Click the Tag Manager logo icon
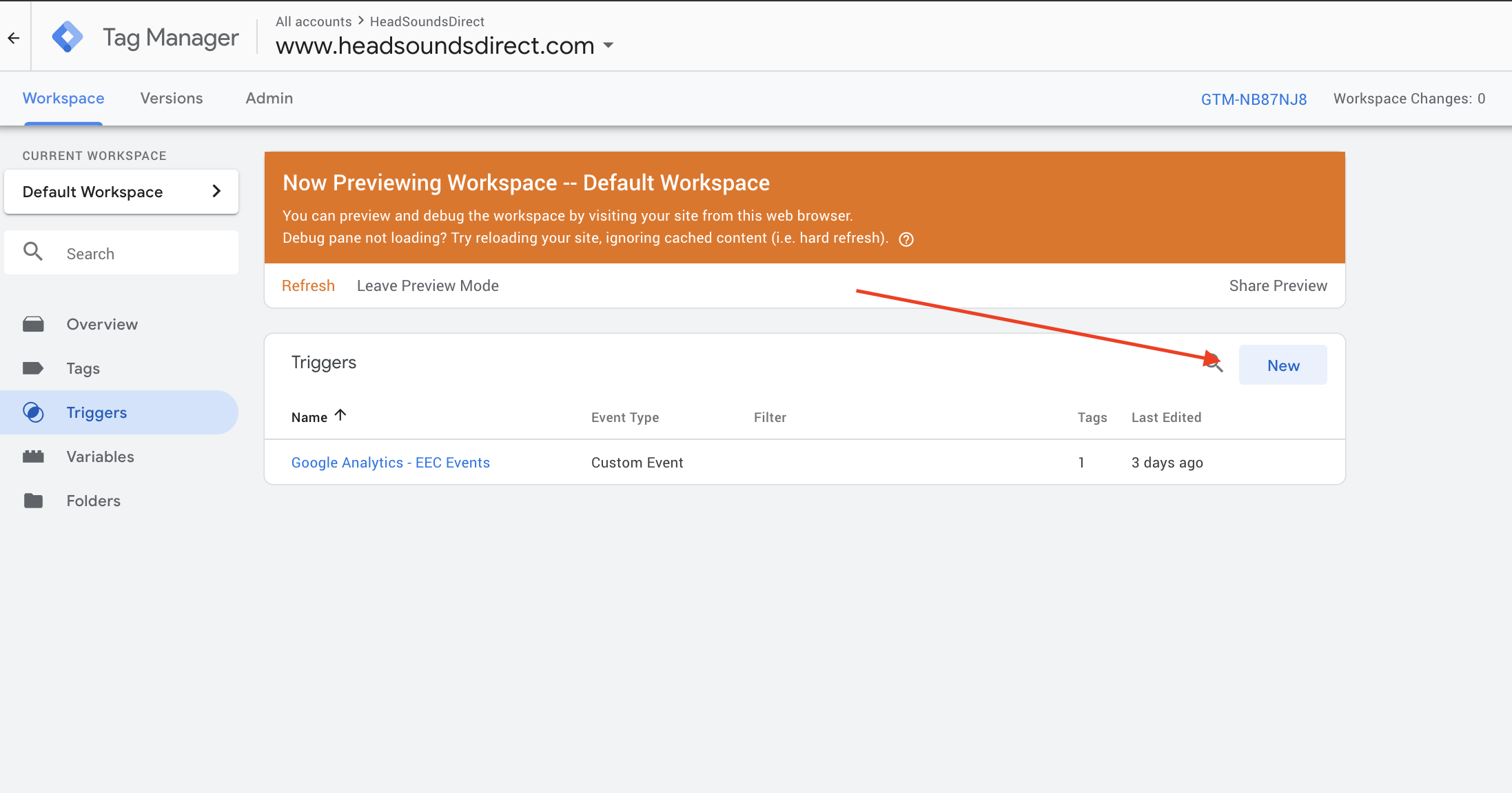The width and height of the screenshot is (1512, 793). (68, 37)
